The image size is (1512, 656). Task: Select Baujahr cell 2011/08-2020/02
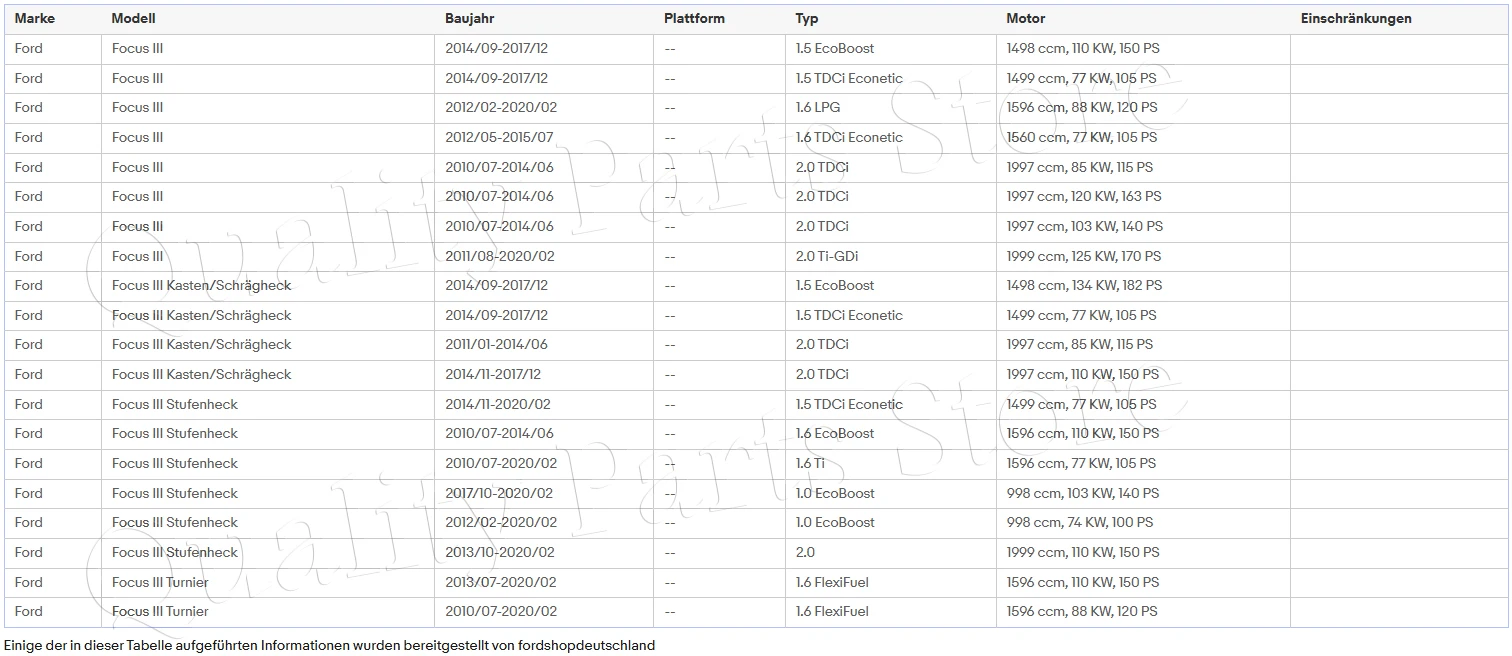pyautogui.click(x=544, y=256)
